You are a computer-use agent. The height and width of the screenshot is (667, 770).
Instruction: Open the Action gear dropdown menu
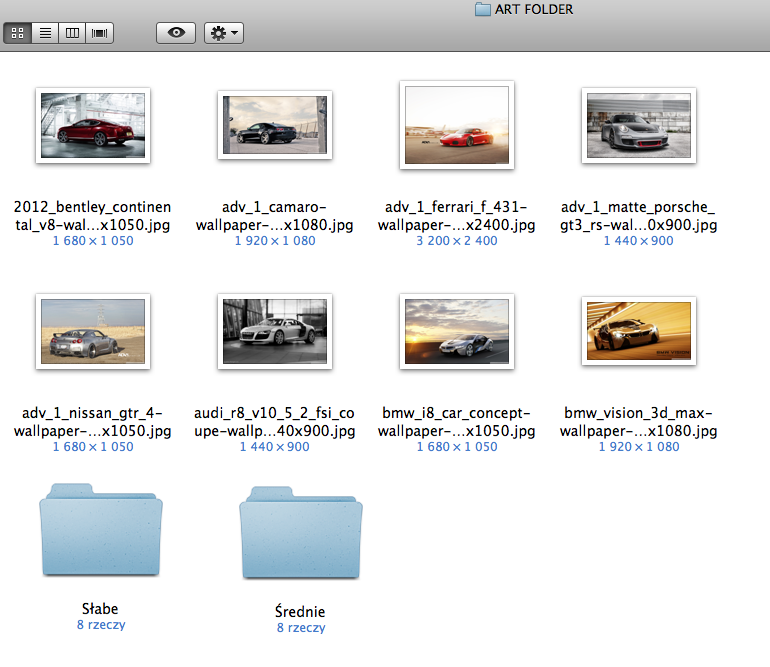[223, 33]
